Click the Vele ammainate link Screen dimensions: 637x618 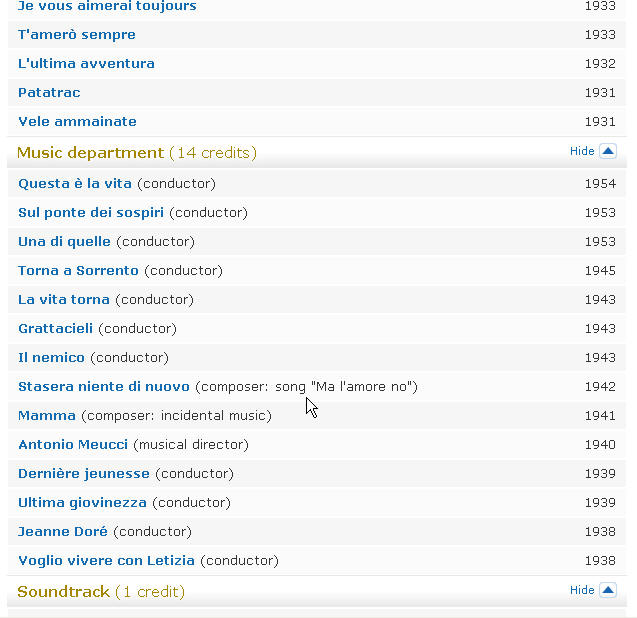pyautogui.click(x=78, y=121)
